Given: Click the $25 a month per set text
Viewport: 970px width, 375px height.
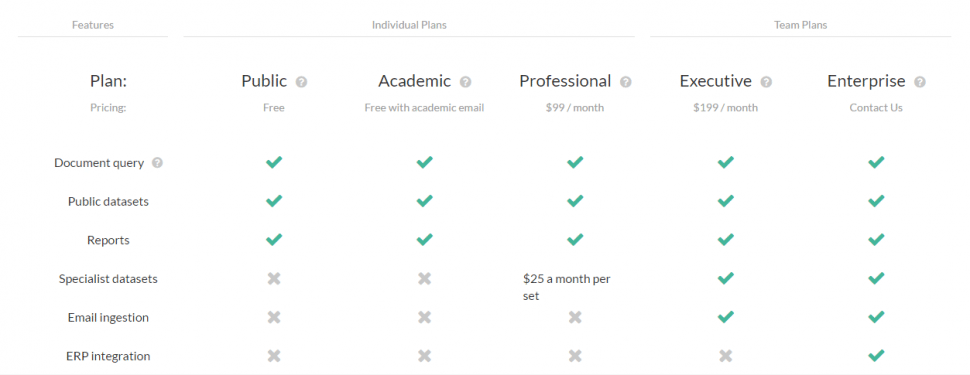Looking at the screenshot, I should coord(567,287).
